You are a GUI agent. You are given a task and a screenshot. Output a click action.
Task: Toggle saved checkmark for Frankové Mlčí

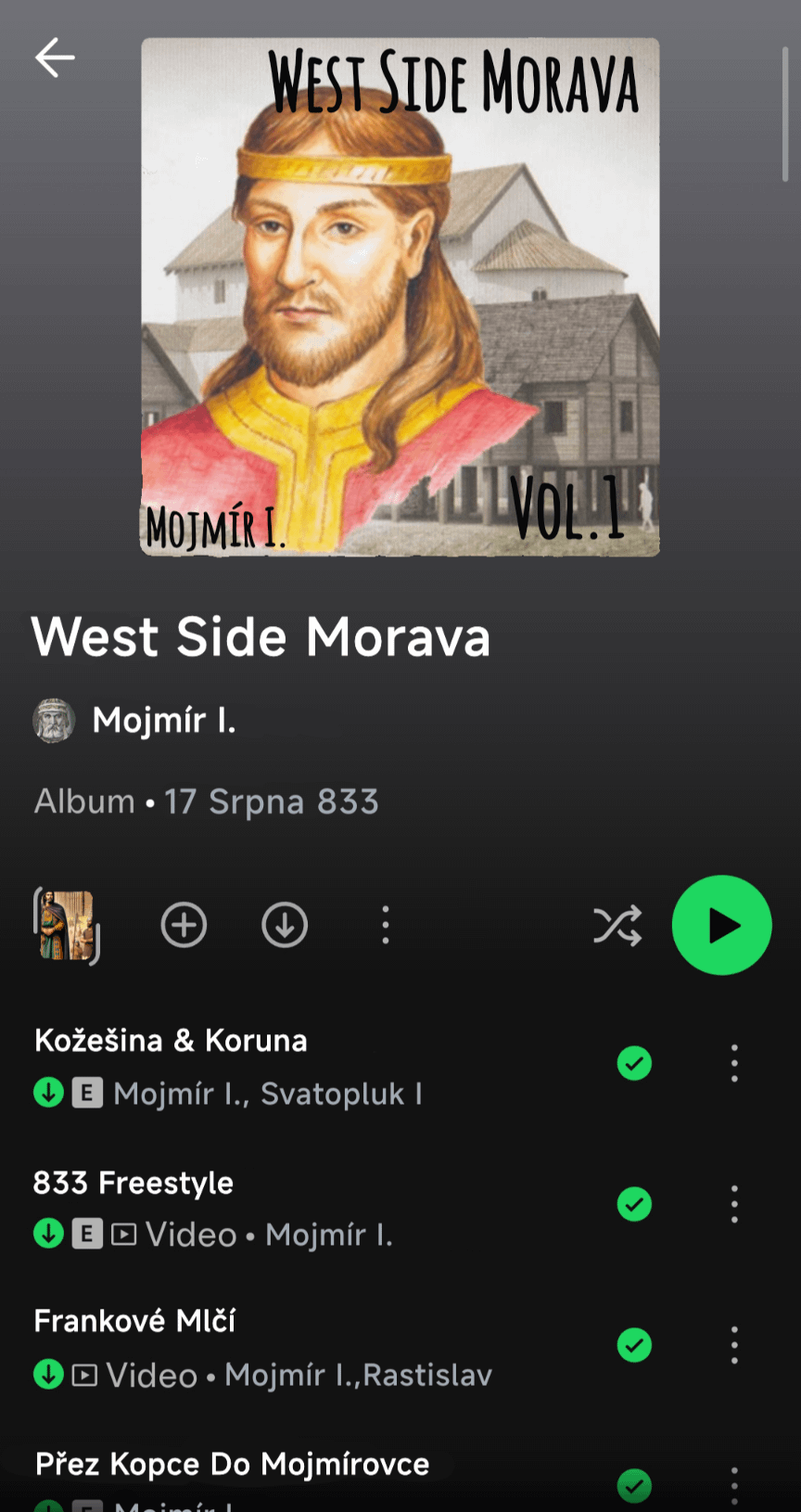(x=634, y=1345)
